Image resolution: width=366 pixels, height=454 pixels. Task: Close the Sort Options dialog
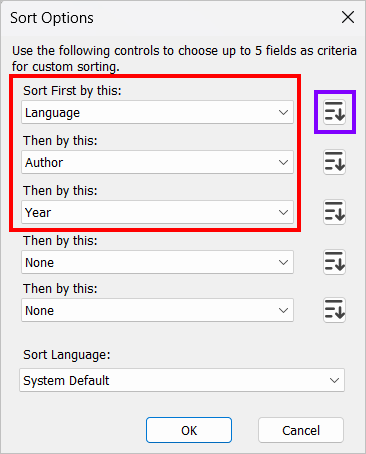click(x=348, y=17)
